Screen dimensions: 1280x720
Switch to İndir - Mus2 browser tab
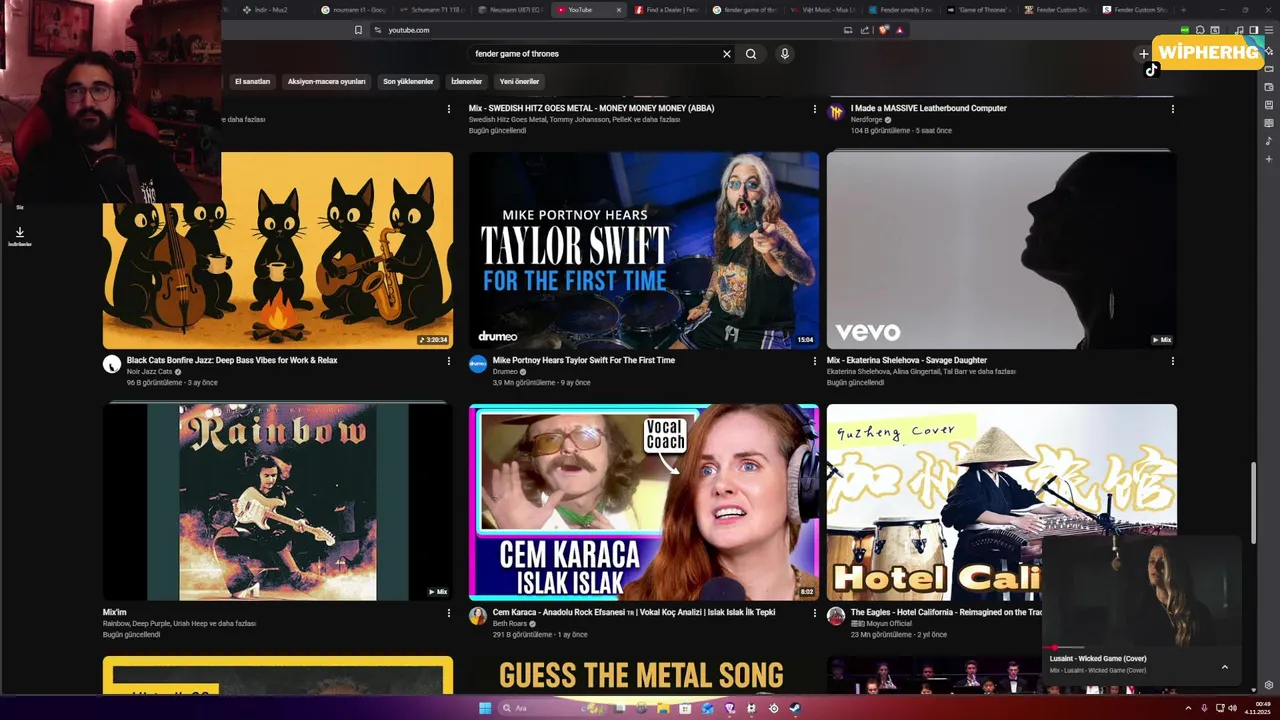tap(272, 10)
